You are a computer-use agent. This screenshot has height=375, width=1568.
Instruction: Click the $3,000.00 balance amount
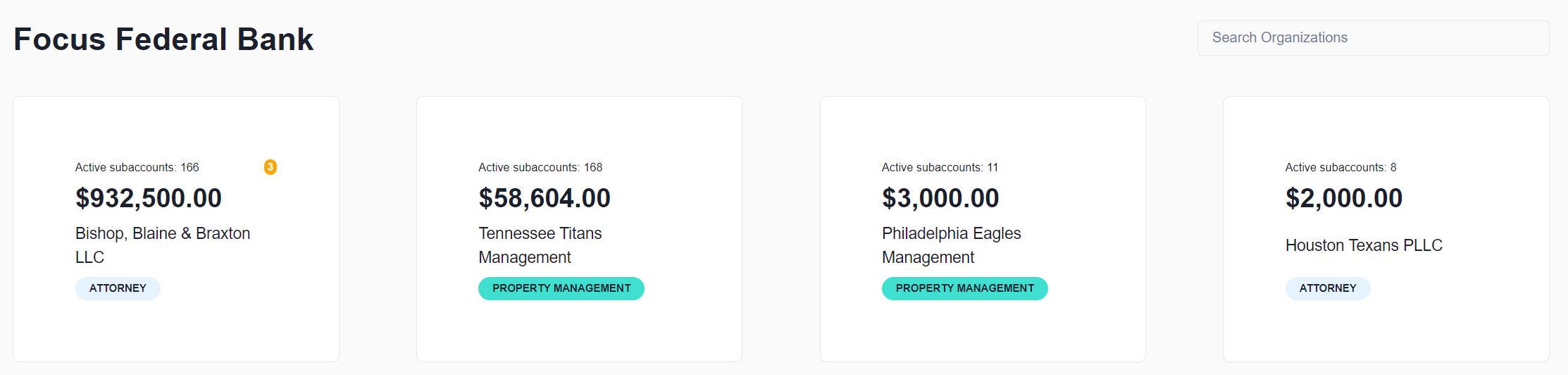click(940, 198)
